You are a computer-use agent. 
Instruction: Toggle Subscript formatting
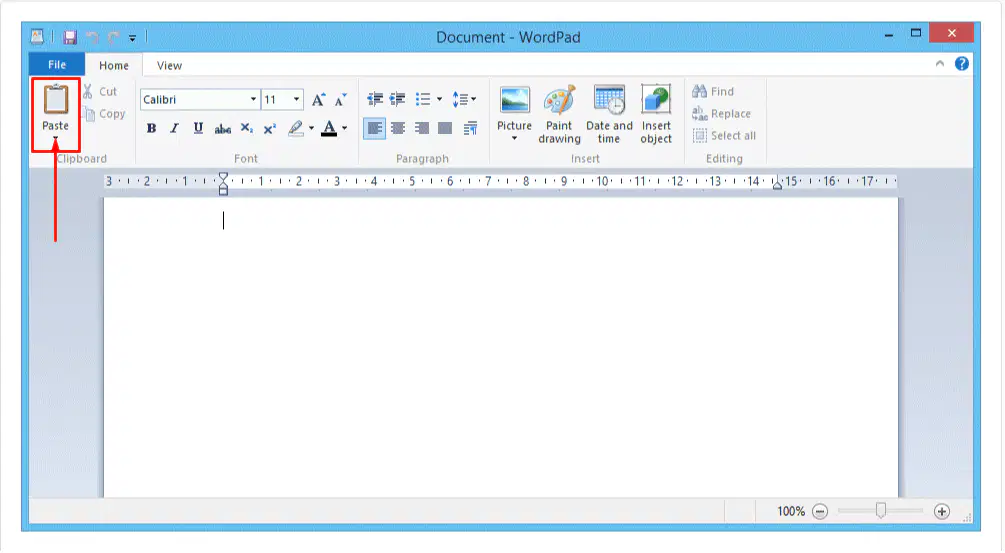[246, 128]
